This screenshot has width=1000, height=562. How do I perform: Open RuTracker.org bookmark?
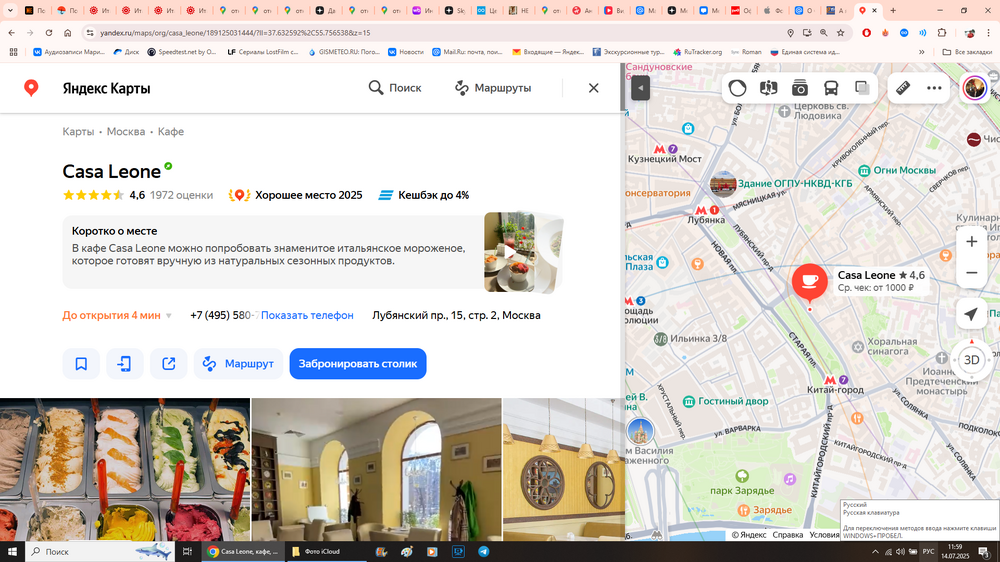tap(697, 52)
